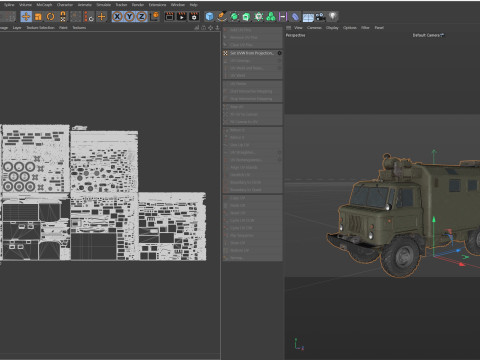The image size is (480, 360).
Task: Toggle Y axis lock
Action: pyautogui.click(x=130, y=16)
